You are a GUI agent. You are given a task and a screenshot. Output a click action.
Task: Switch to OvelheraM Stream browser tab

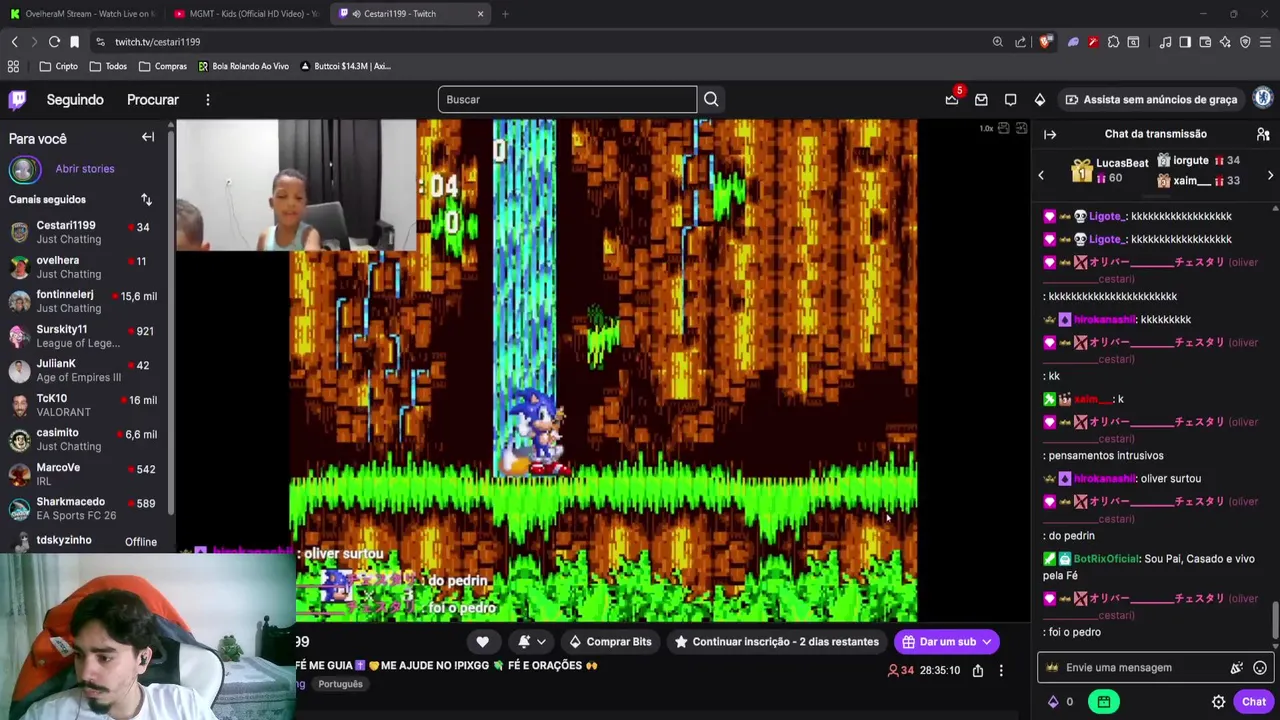[x=80, y=14]
